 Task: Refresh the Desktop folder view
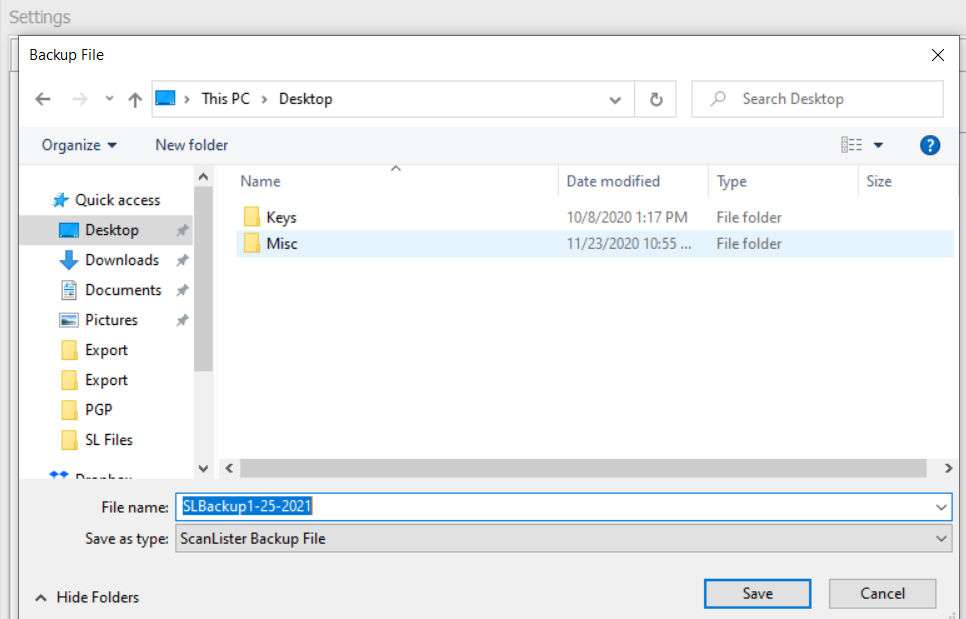click(x=656, y=98)
